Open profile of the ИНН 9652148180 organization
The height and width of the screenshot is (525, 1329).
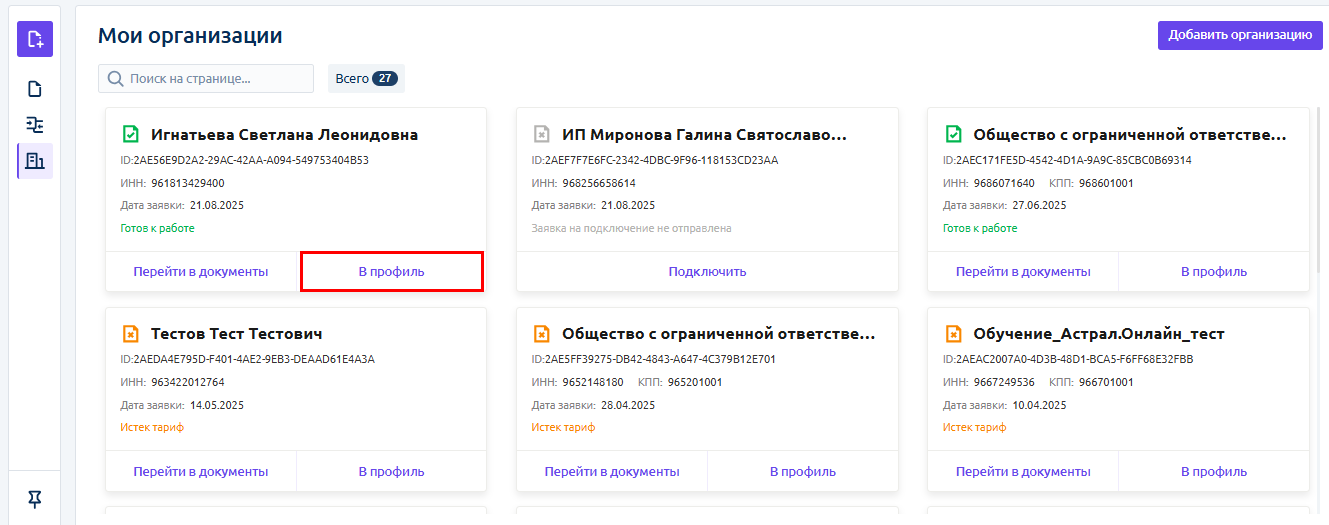point(803,471)
